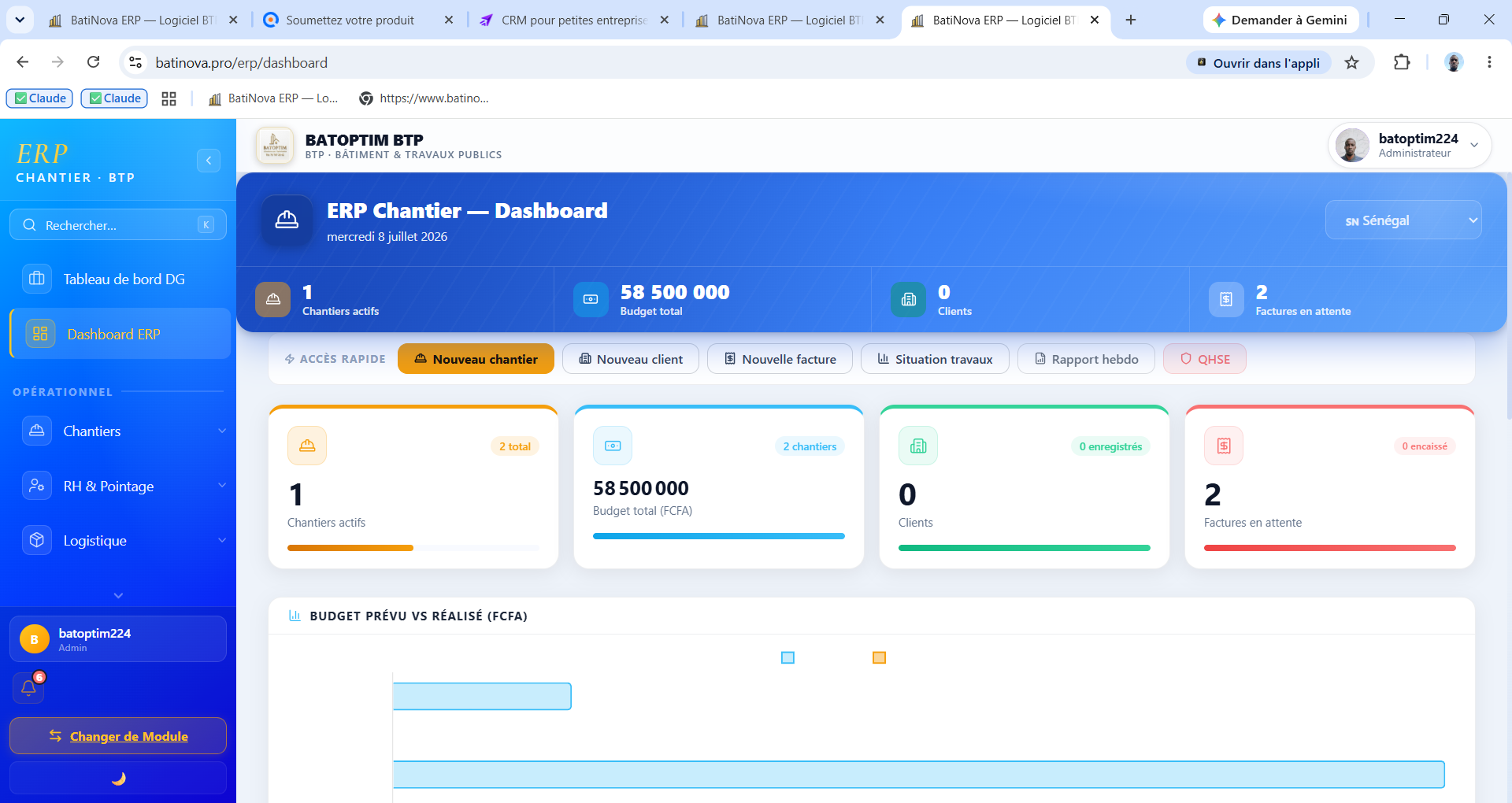Click the orange helmet icon on the Chantiers actifs card
This screenshot has height=803, width=1512.
coord(307,446)
